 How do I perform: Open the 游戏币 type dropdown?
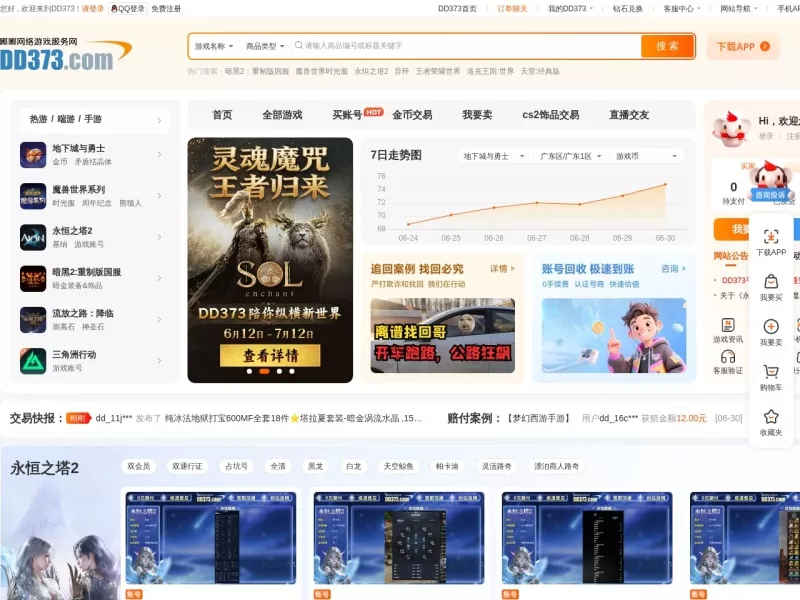click(646, 156)
